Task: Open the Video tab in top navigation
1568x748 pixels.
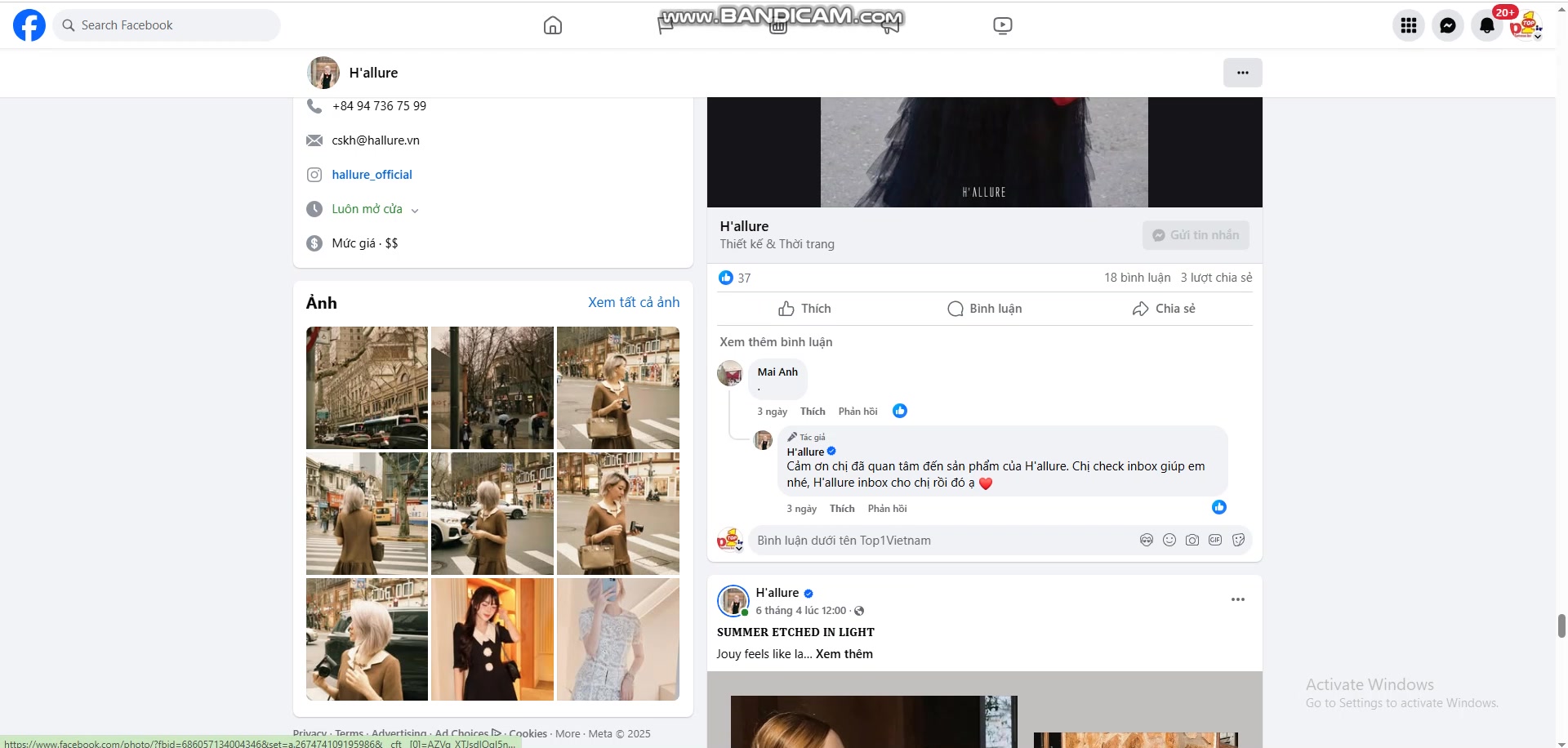Action: click(x=1002, y=25)
